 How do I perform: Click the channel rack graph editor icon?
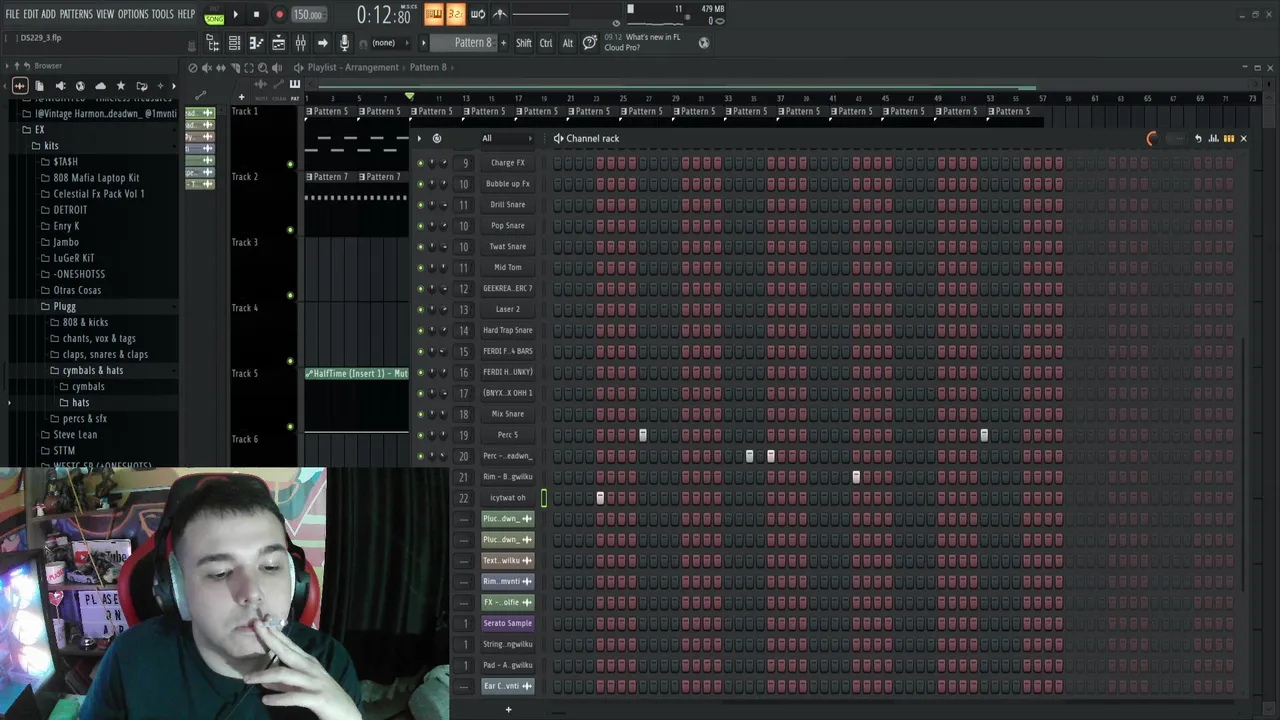[x=1213, y=138]
